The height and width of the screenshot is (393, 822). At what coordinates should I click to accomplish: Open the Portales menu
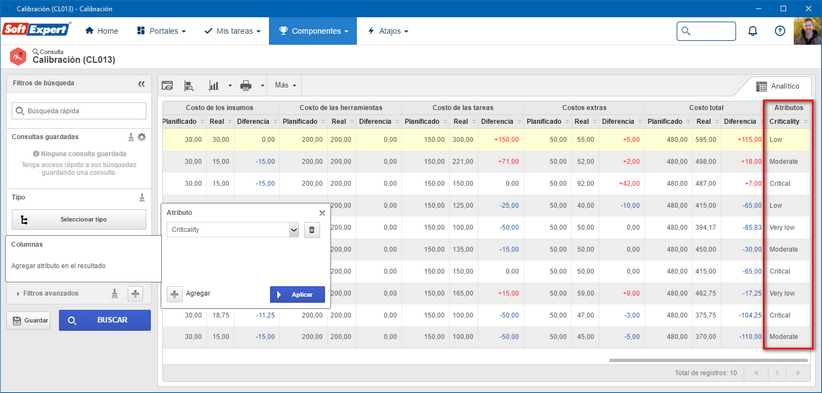[x=161, y=31]
